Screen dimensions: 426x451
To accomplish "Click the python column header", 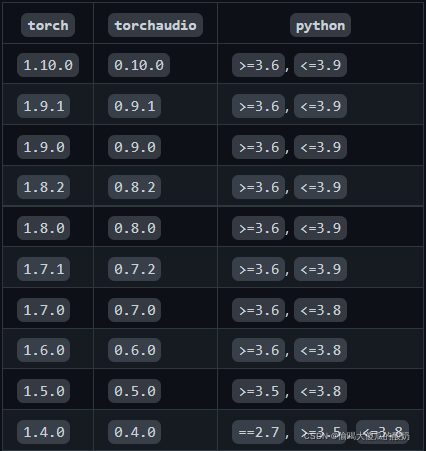I will tap(320, 25).
